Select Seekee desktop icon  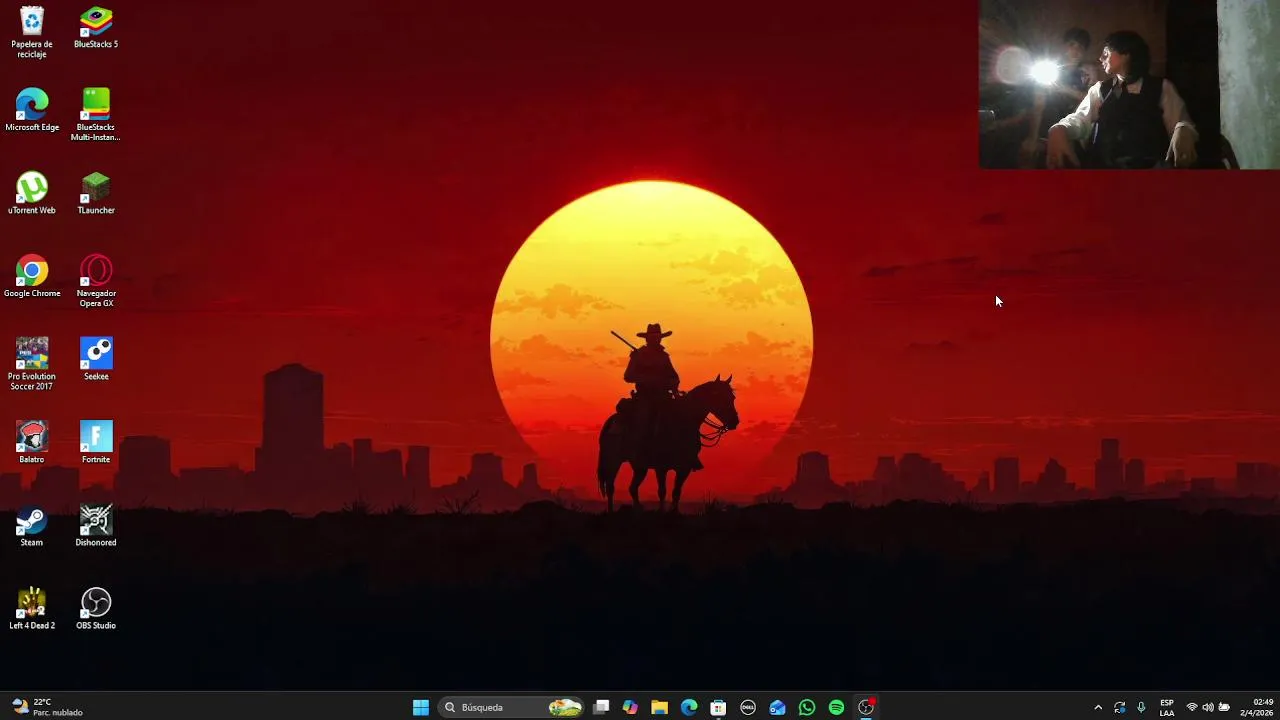point(96,360)
